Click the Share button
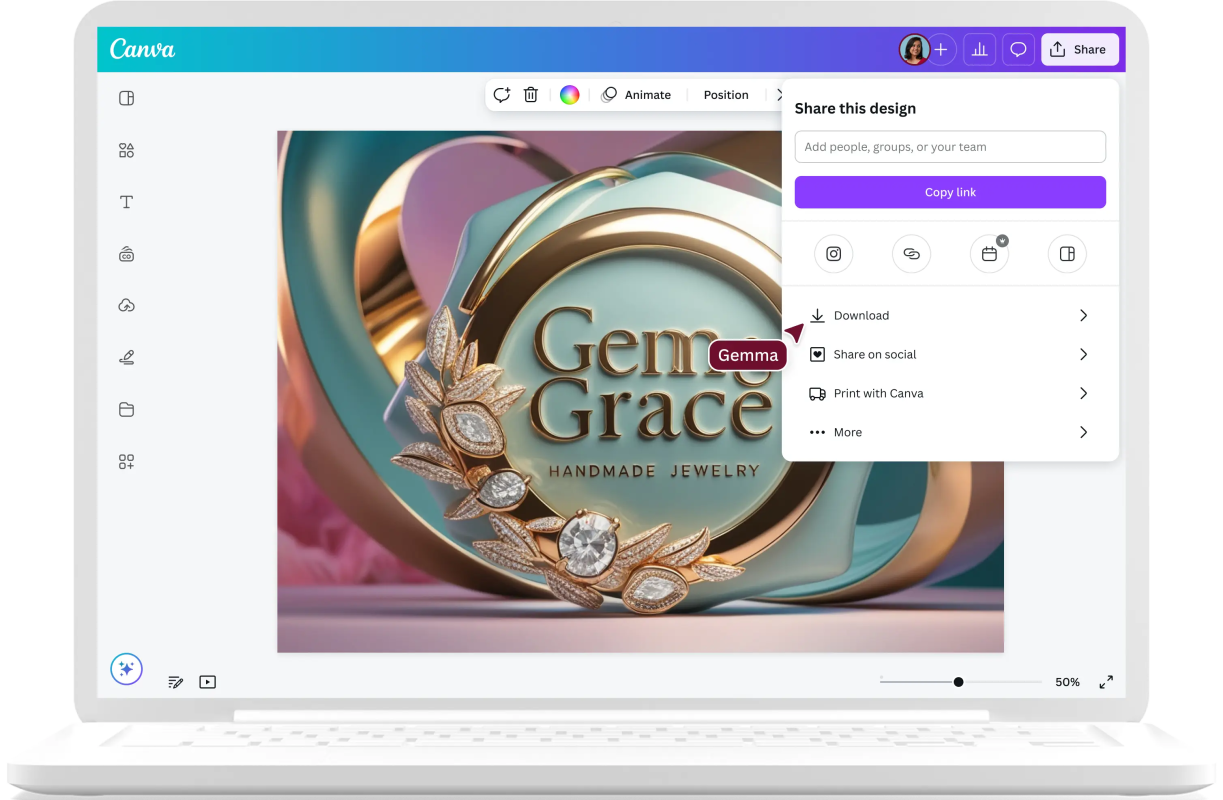1223x800 pixels. point(1079,50)
